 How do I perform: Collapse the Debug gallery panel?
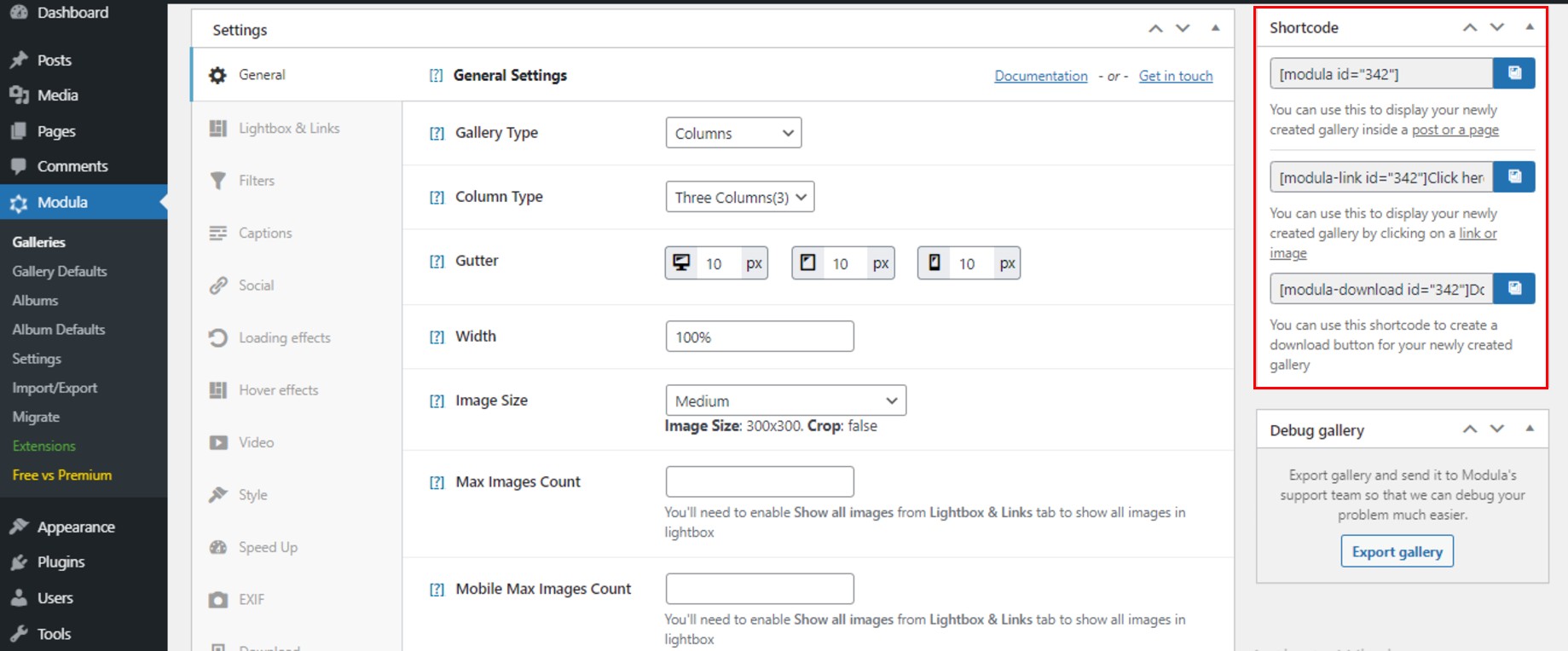pos(1530,429)
